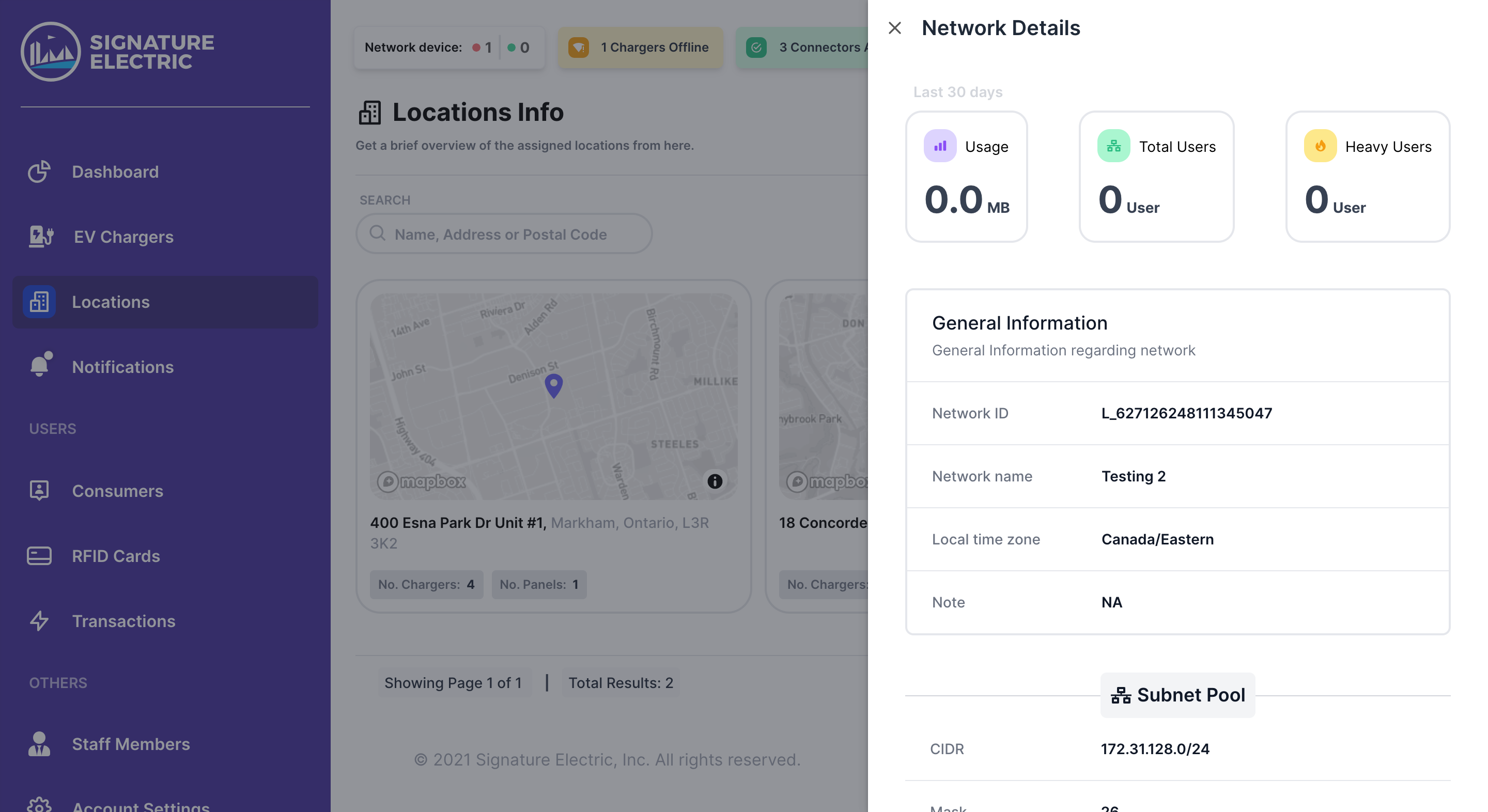This screenshot has width=1488, height=812.
Task: Click the 3 Connectors status badge
Action: click(x=802, y=48)
